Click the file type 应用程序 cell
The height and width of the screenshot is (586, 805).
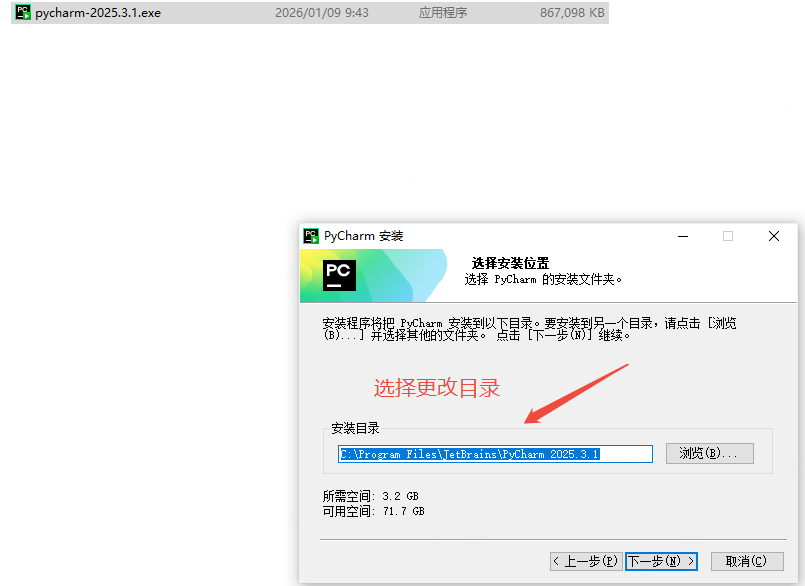pyautogui.click(x=443, y=13)
